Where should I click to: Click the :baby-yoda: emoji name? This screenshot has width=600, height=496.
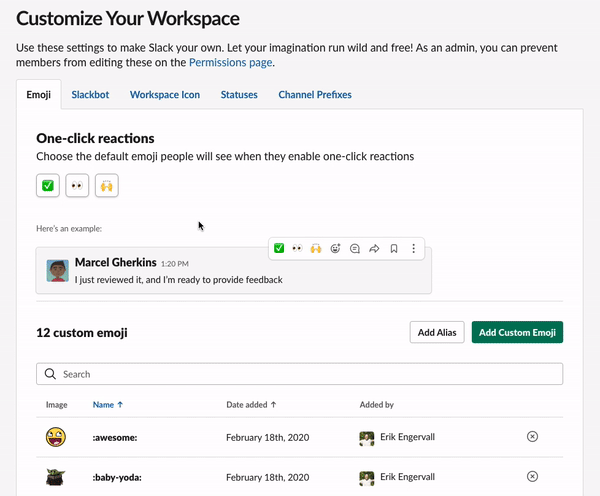tap(117, 477)
